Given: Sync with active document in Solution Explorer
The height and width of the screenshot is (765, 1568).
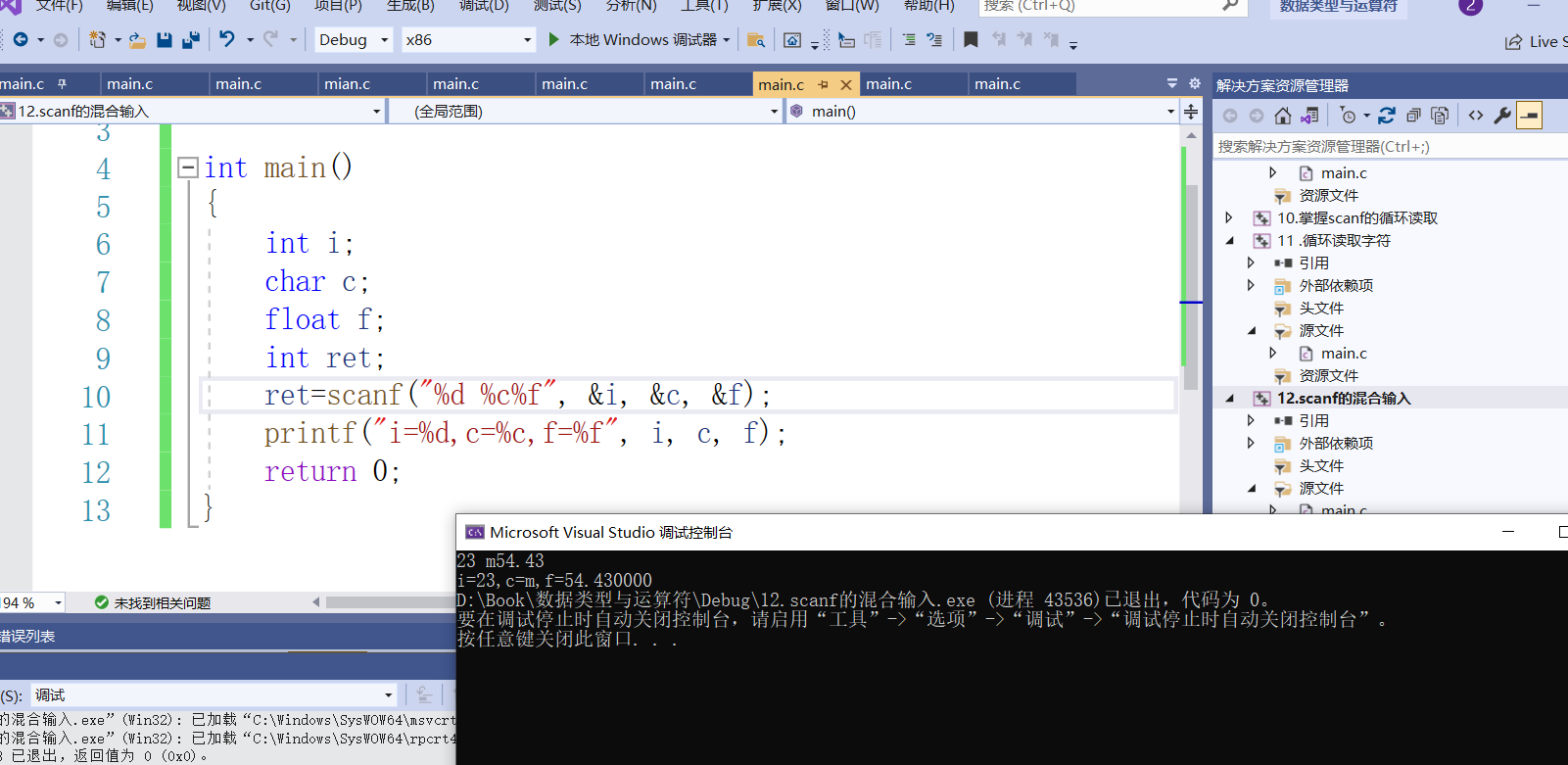Looking at the screenshot, I should click(x=1387, y=116).
